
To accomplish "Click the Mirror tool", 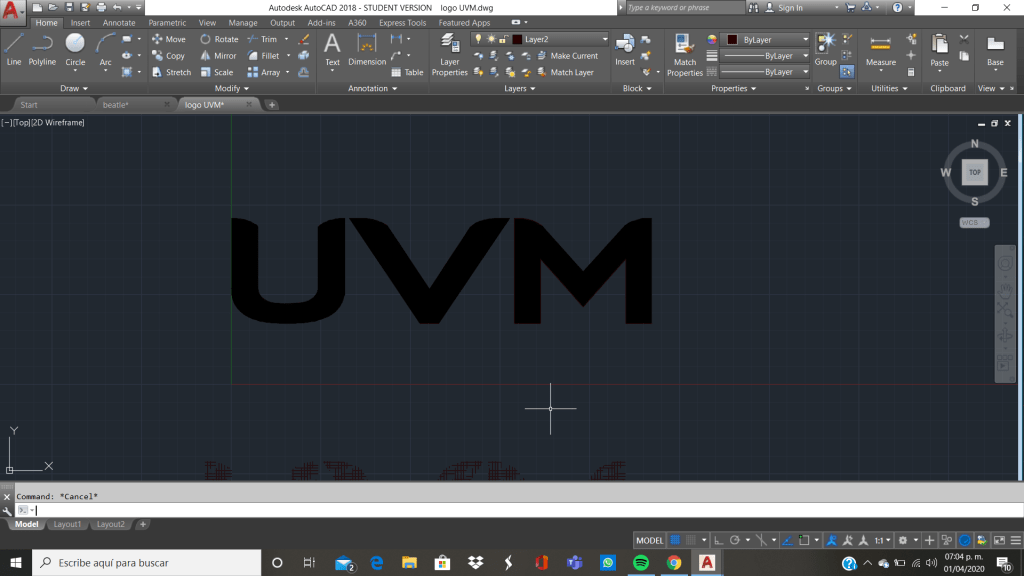I will pyautogui.click(x=218, y=56).
